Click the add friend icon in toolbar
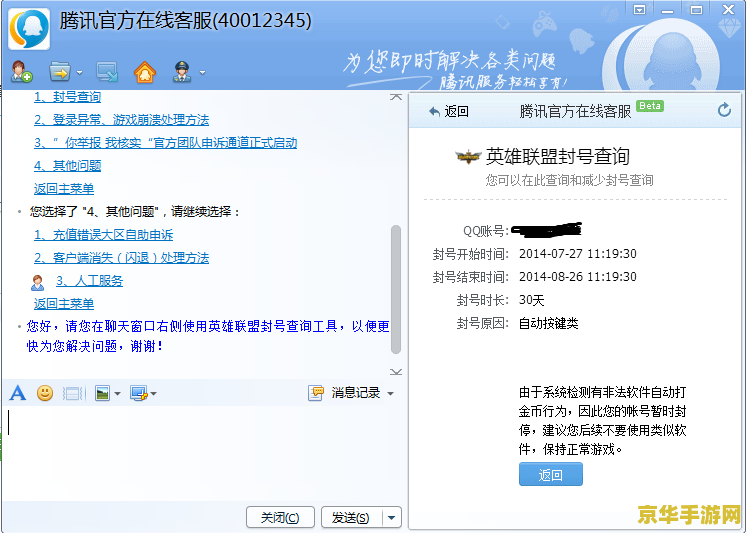The width and height of the screenshot is (747, 533). pos(21,72)
